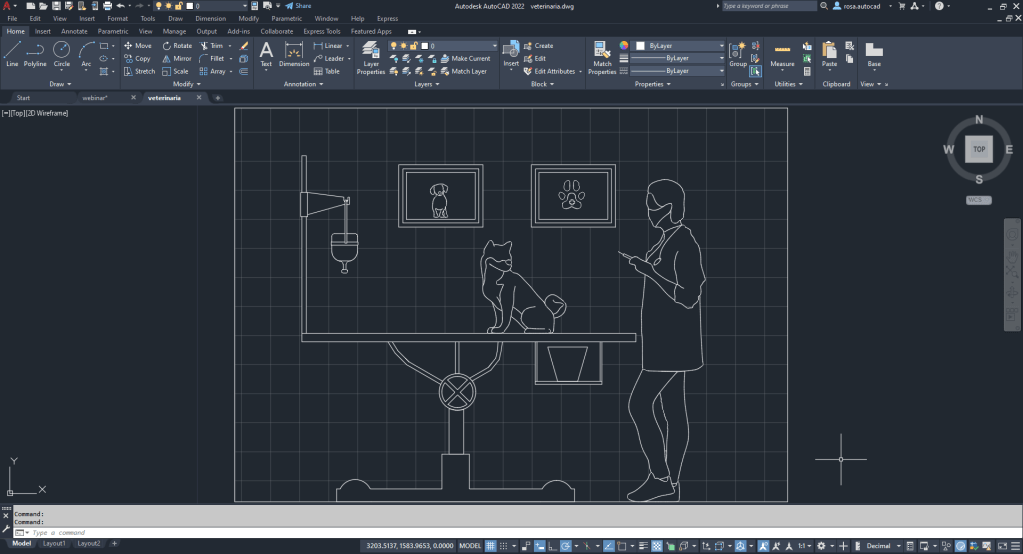Open the Format menu

tap(117, 18)
